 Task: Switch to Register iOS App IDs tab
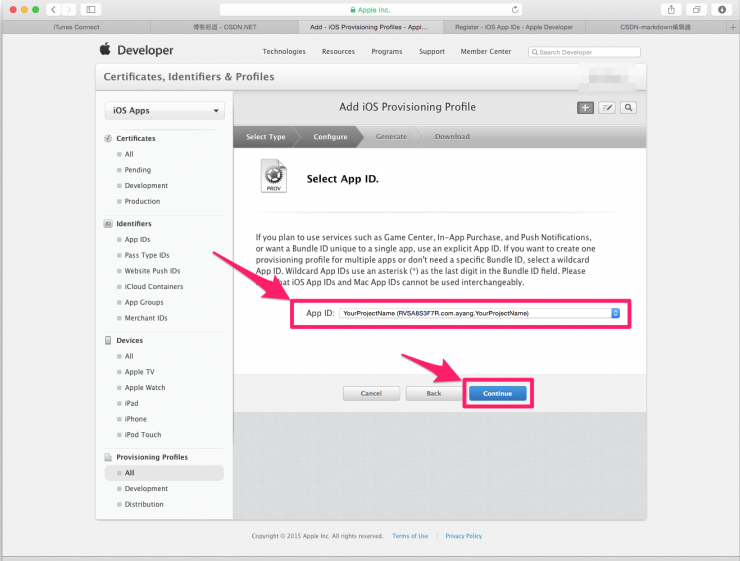coord(514,27)
